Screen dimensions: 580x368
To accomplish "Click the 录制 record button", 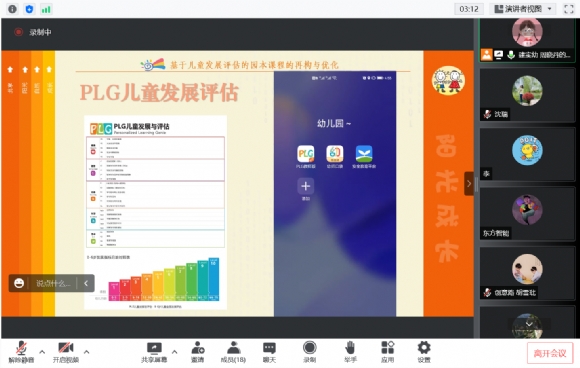I will [x=310, y=352].
